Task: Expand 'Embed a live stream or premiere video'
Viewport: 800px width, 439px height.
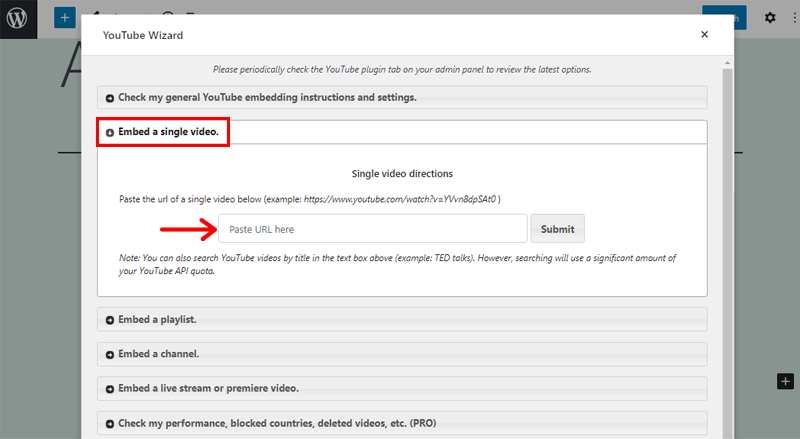Action: [402, 388]
